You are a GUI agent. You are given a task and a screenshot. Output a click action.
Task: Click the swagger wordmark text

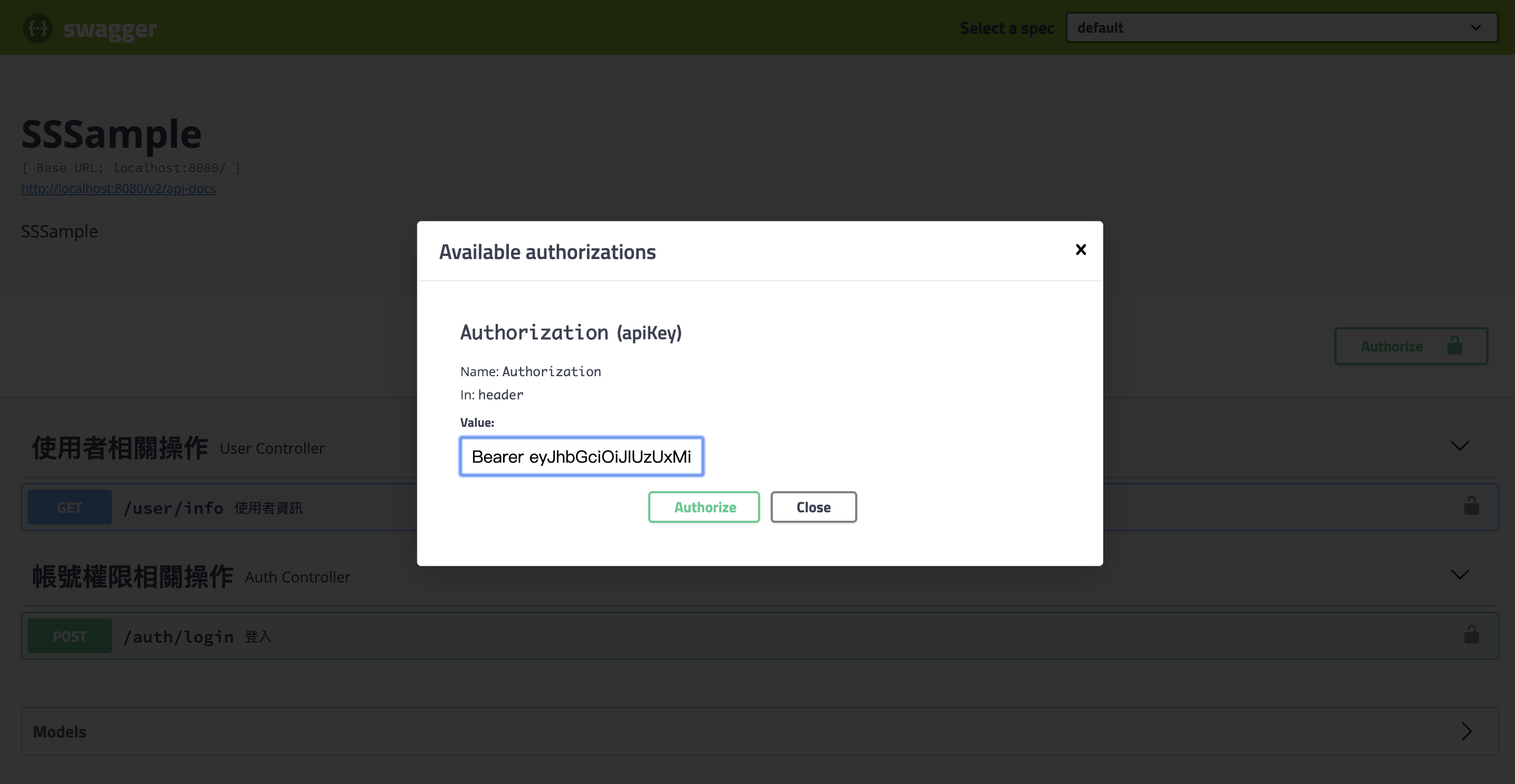tap(110, 29)
